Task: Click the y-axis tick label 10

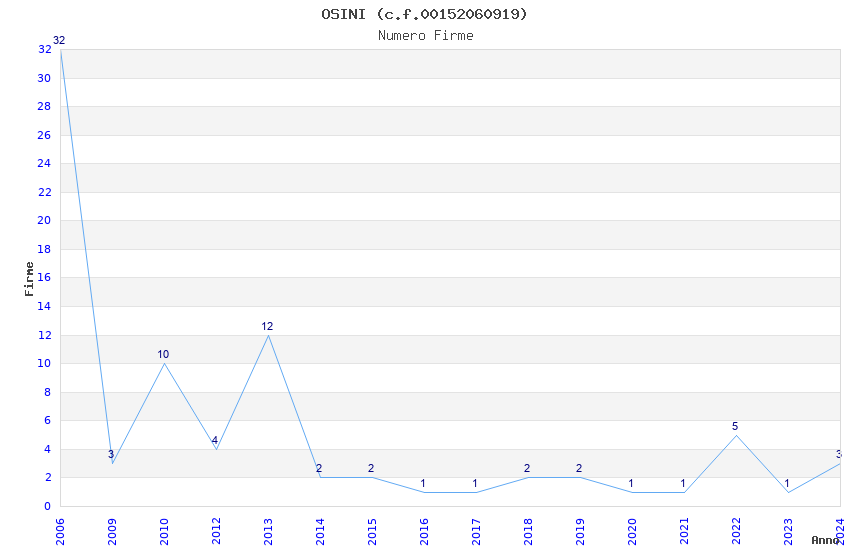Action: 44,364
